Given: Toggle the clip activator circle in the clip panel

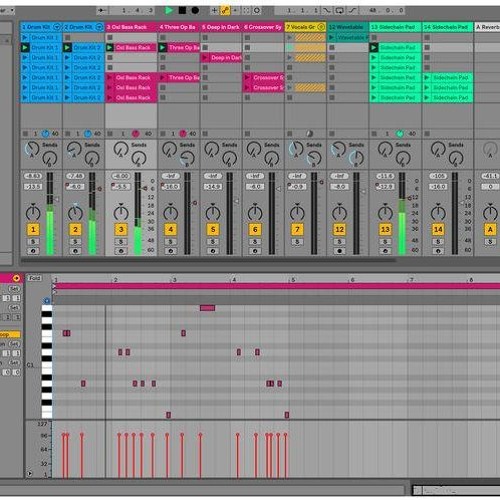Looking at the screenshot, I should click(x=16, y=278).
